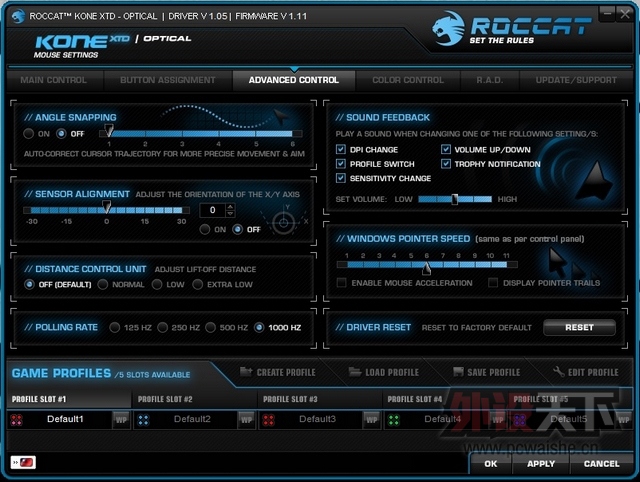640x482 pixels.
Task: Select Distance Control OFF (Default)
Action: 29,284
